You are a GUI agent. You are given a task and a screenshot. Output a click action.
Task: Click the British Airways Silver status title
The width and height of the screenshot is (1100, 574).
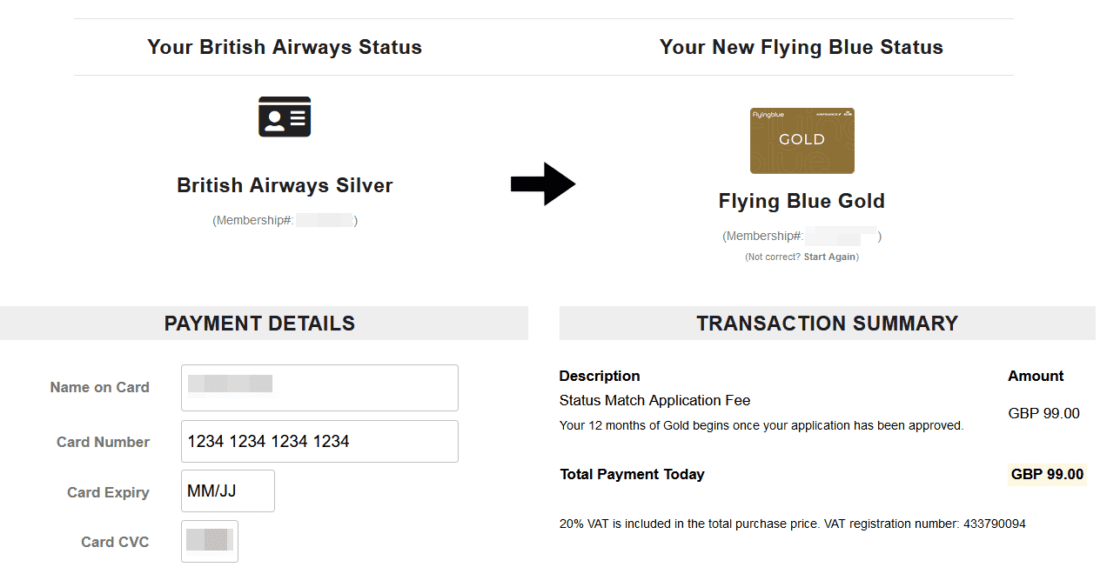tap(285, 185)
